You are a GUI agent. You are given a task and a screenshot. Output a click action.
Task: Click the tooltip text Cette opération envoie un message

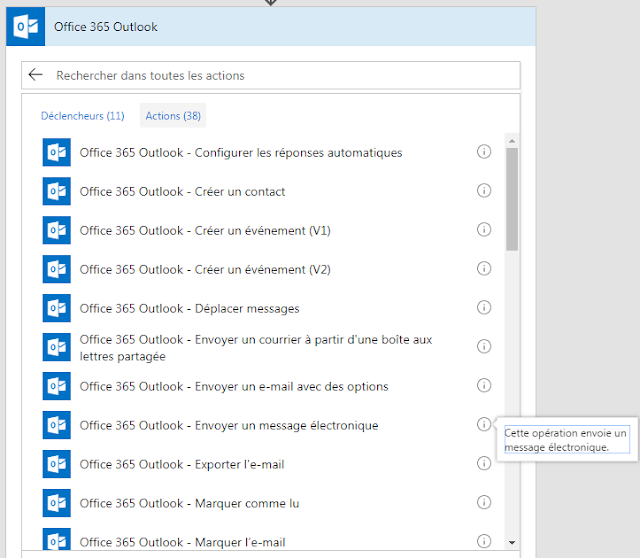pyautogui.click(x=565, y=440)
